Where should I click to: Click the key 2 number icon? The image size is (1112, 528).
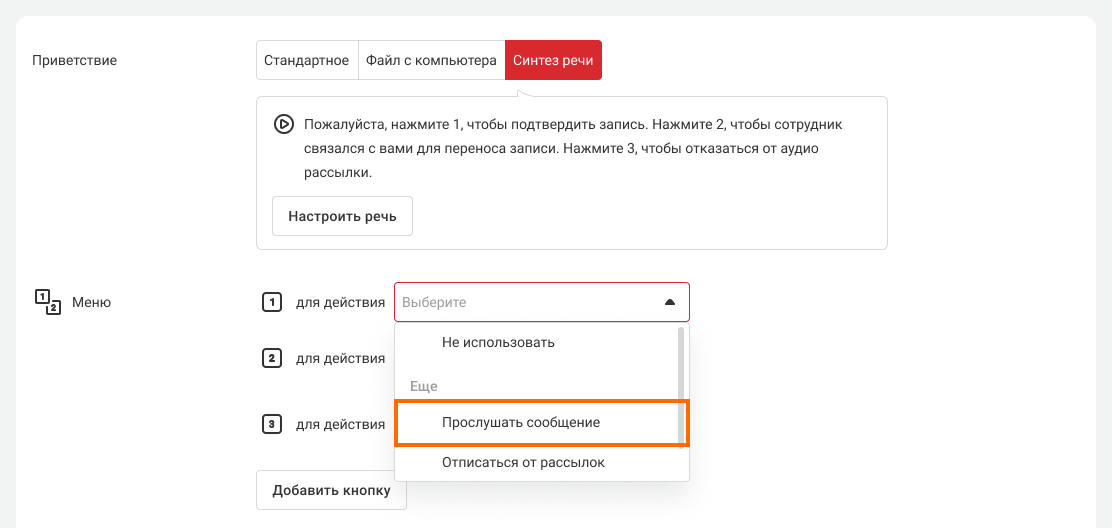[271, 358]
